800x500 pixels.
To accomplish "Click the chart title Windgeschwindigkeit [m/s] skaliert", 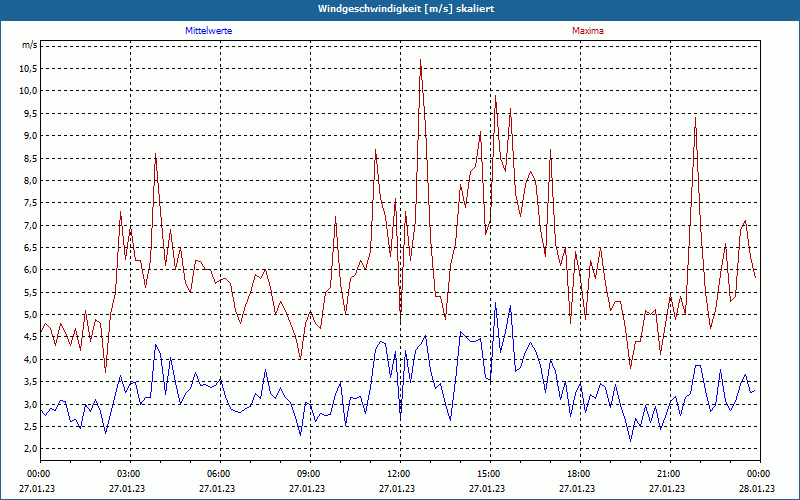I will pos(406,9).
